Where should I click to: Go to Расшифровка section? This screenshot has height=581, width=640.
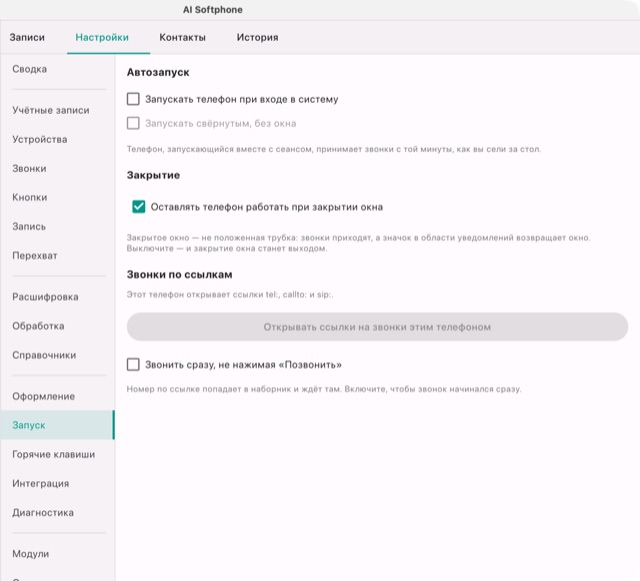58,297
